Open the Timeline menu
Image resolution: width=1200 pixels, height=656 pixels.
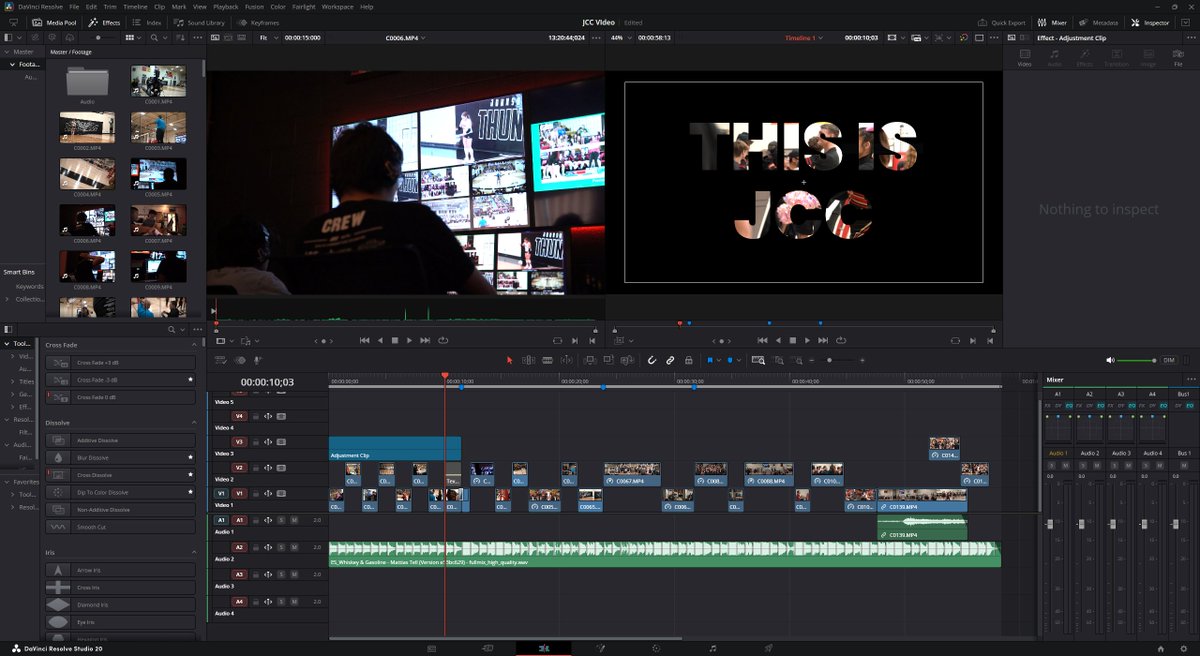pyautogui.click(x=134, y=7)
